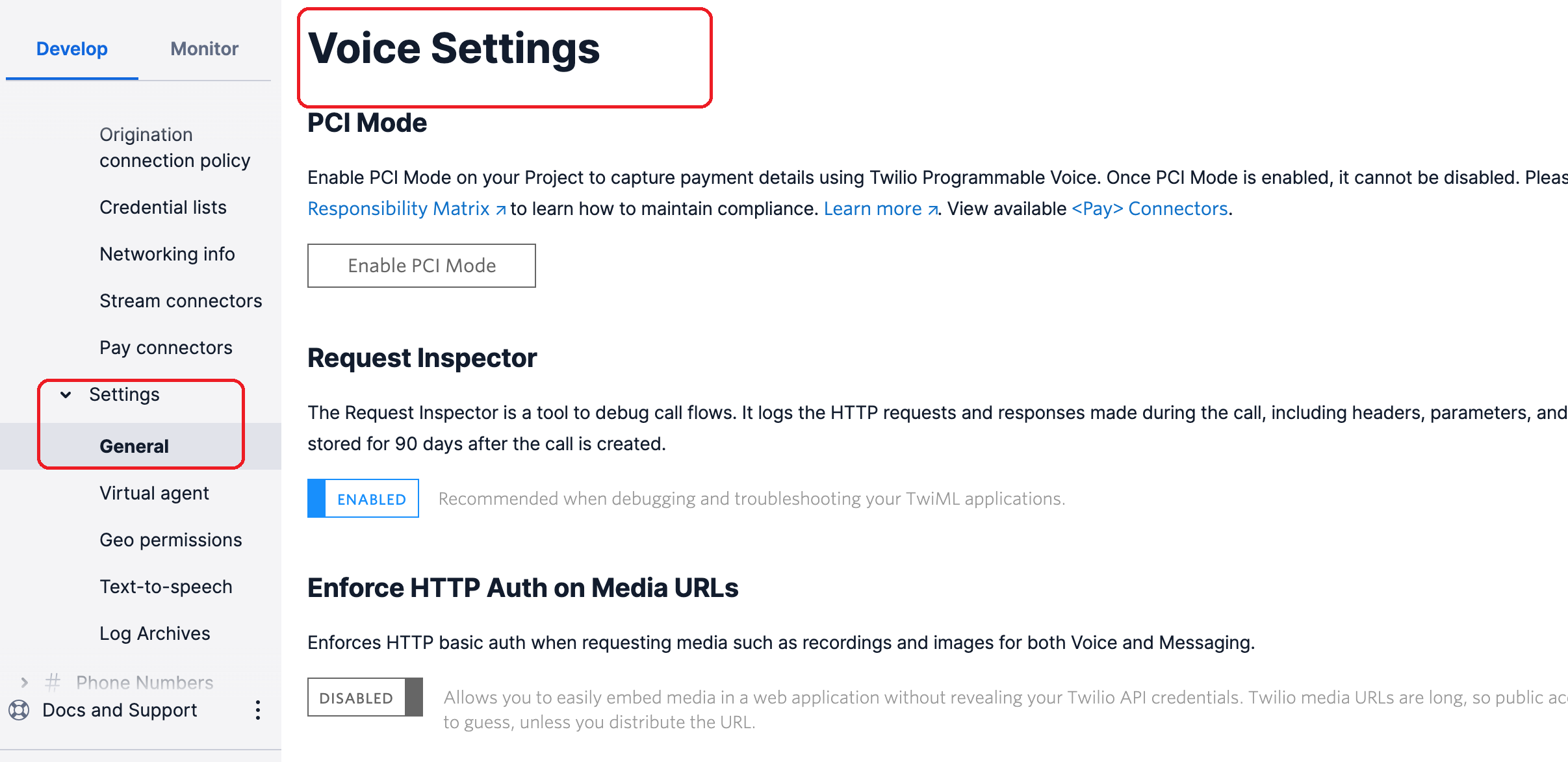
Task: Open Geo permissions settings
Action: coord(171,540)
